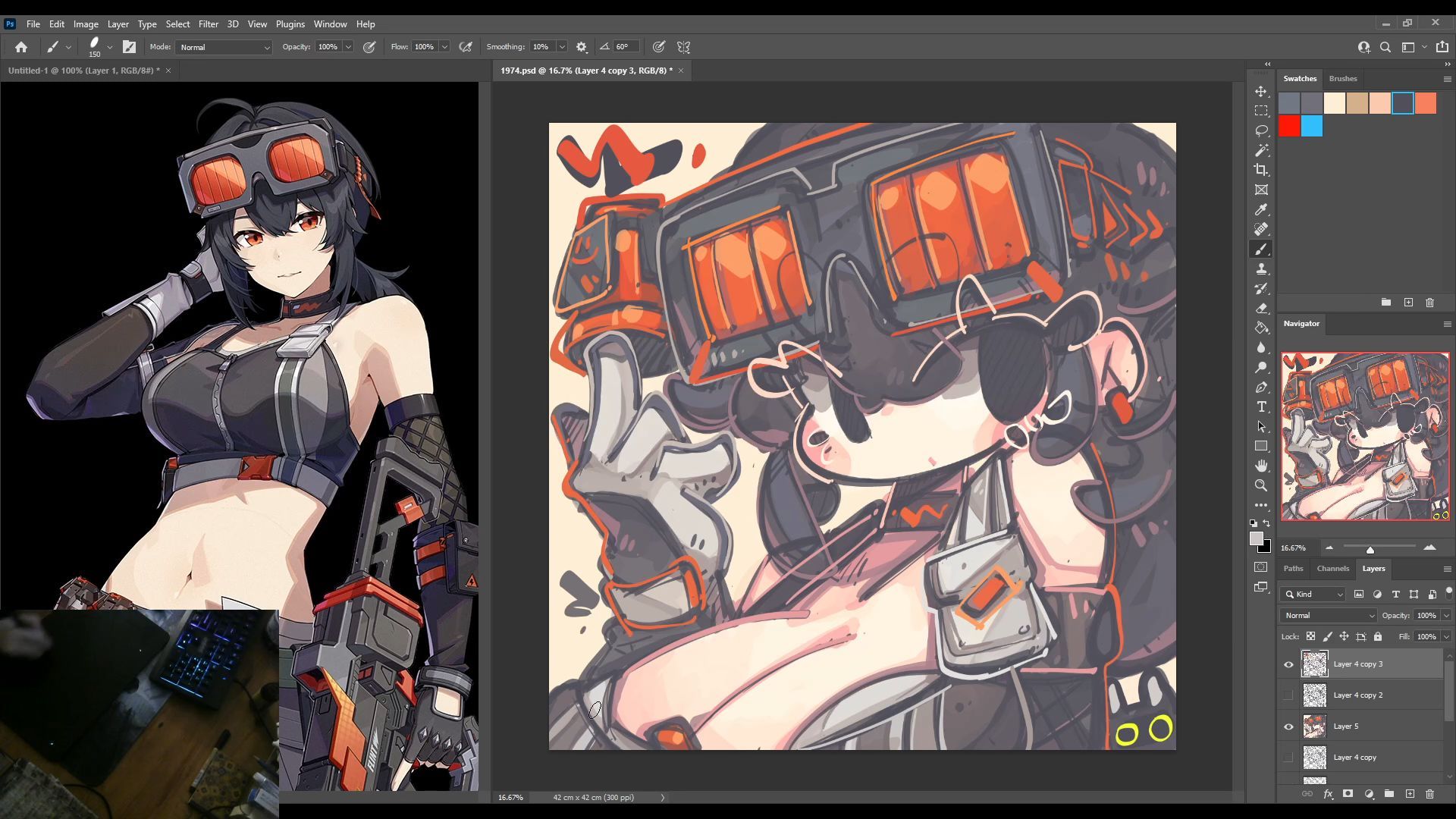Toggle pressure for opacity icon
Image resolution: width=1456 pixels, height=819 pixels.
(369, 47)
